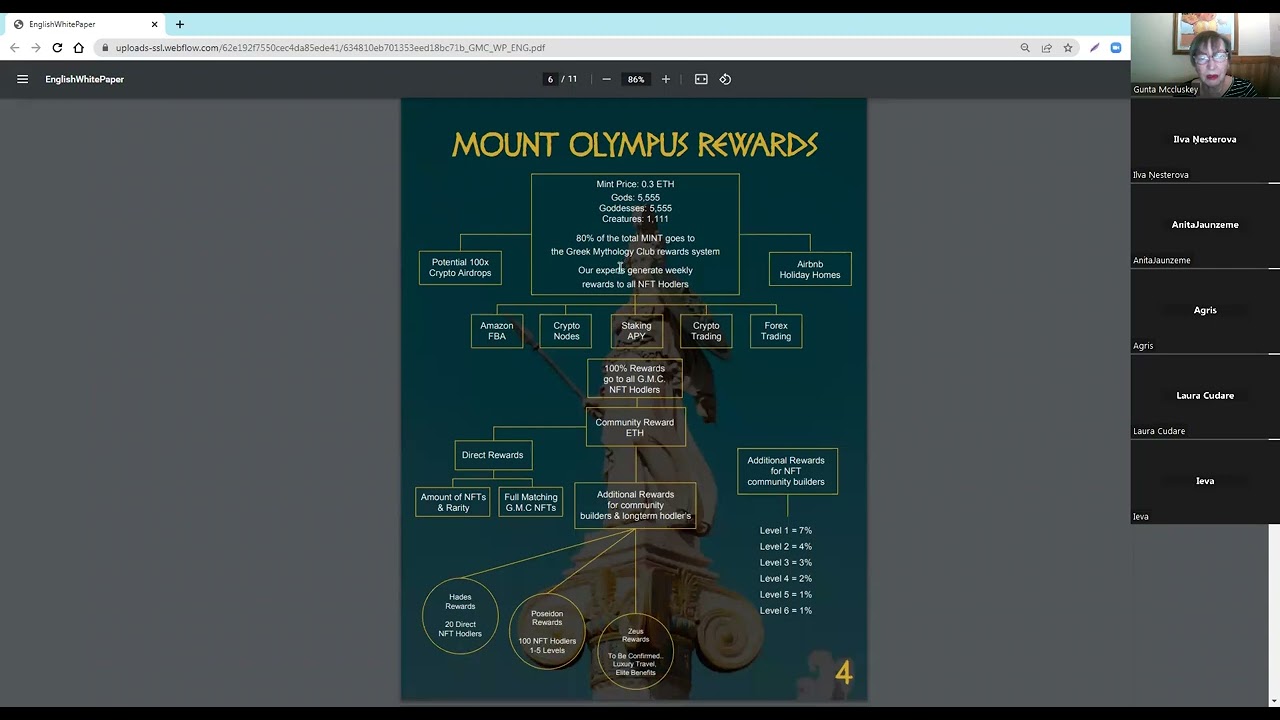Select participant tile Ilva Nesterova

[x=1205, y=140]
